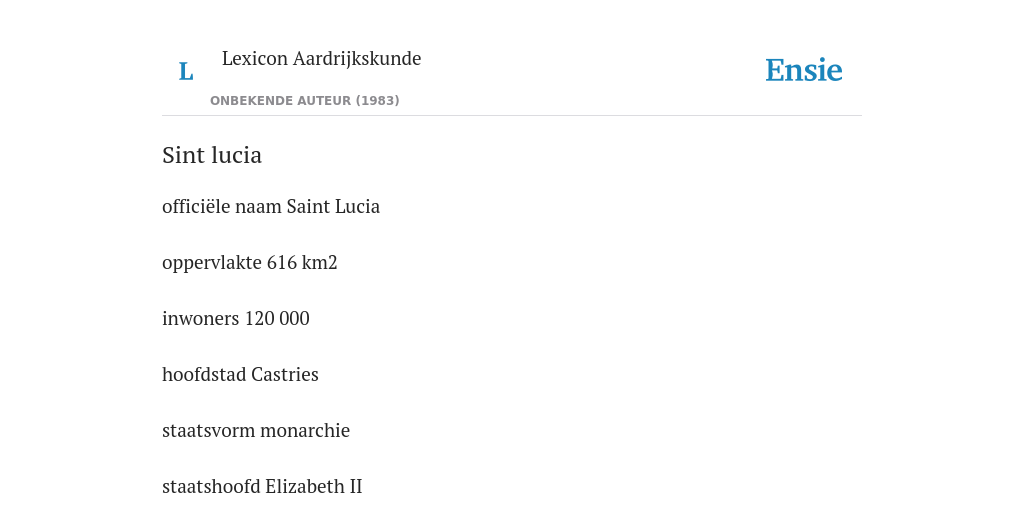This screenshot has width=1024, height=512.
Task: Open the Ensie logo homepage link
Action: click(803, 70)
